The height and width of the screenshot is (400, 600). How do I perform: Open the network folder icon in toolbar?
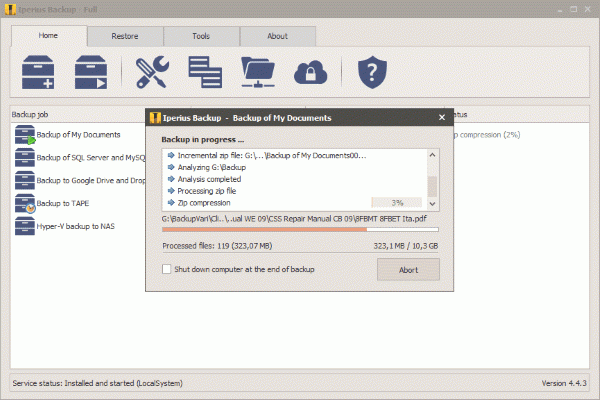257,72
